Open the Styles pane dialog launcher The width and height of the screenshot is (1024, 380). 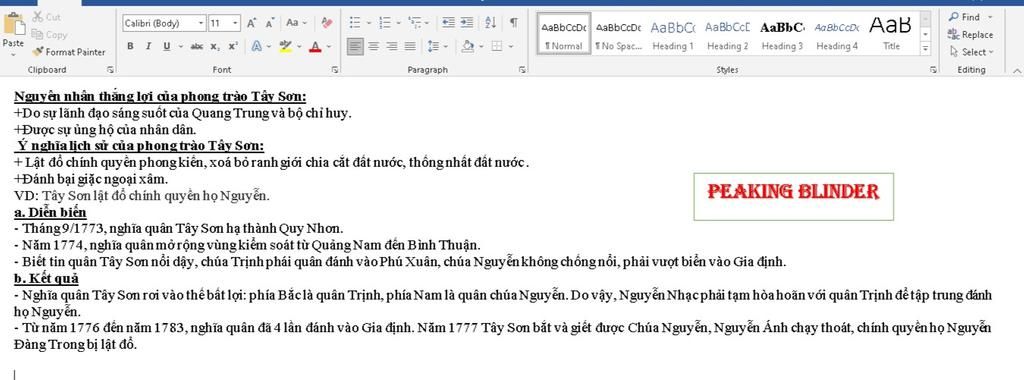tap(934, 69)
